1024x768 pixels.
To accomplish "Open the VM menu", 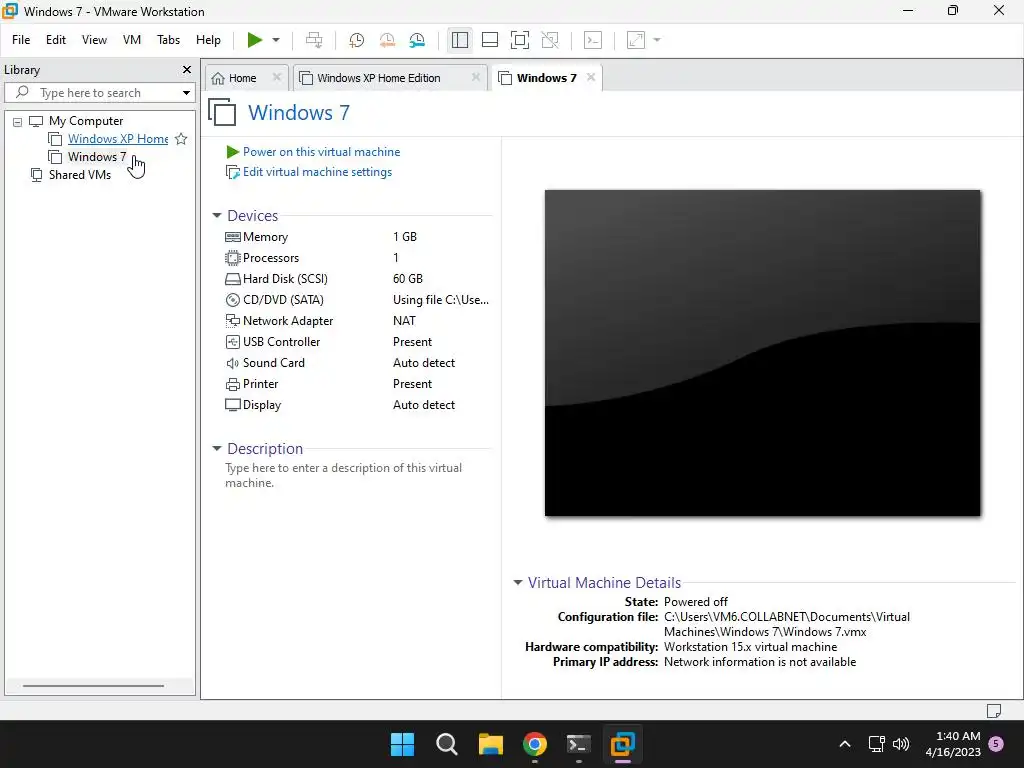I will pos(132,40).
